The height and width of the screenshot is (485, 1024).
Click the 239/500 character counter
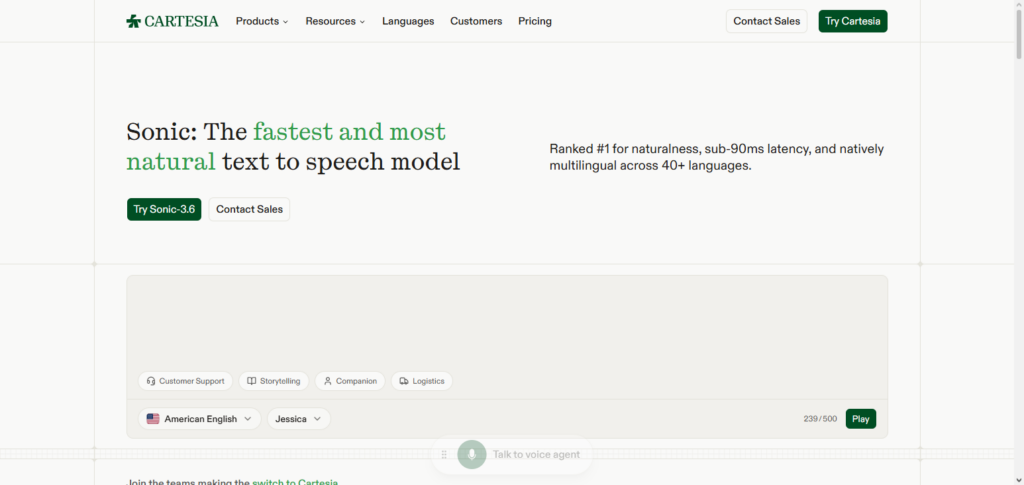coord(820,419)
